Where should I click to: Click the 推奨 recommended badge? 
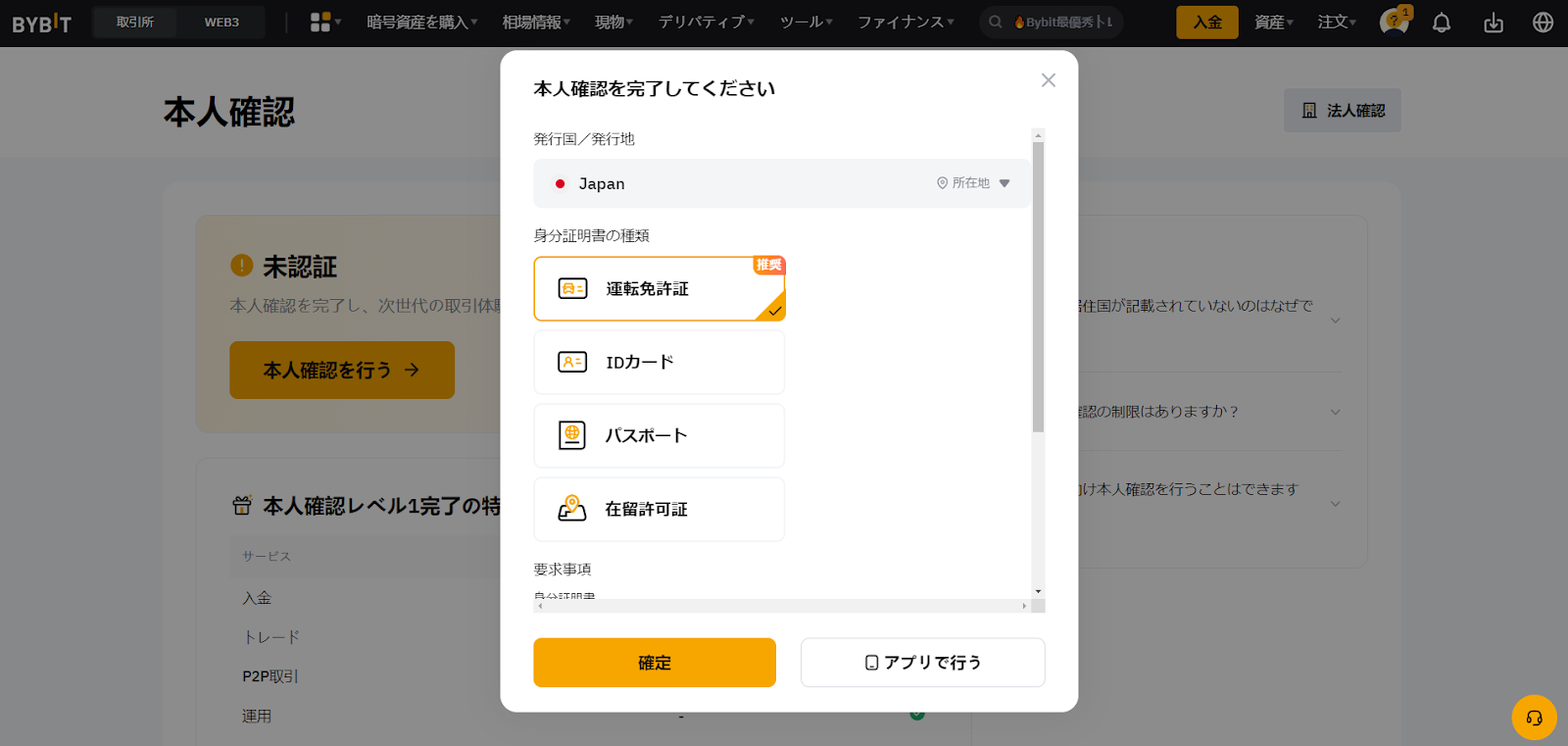[x=769, y=265]
